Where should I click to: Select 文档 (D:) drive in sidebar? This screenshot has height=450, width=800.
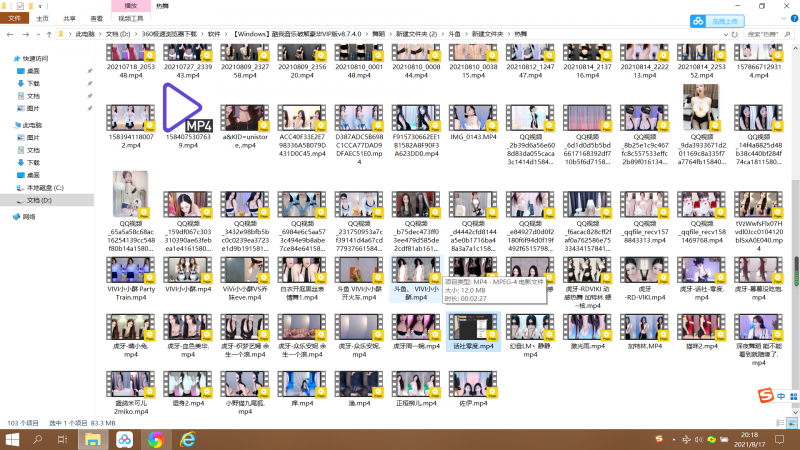40,200
